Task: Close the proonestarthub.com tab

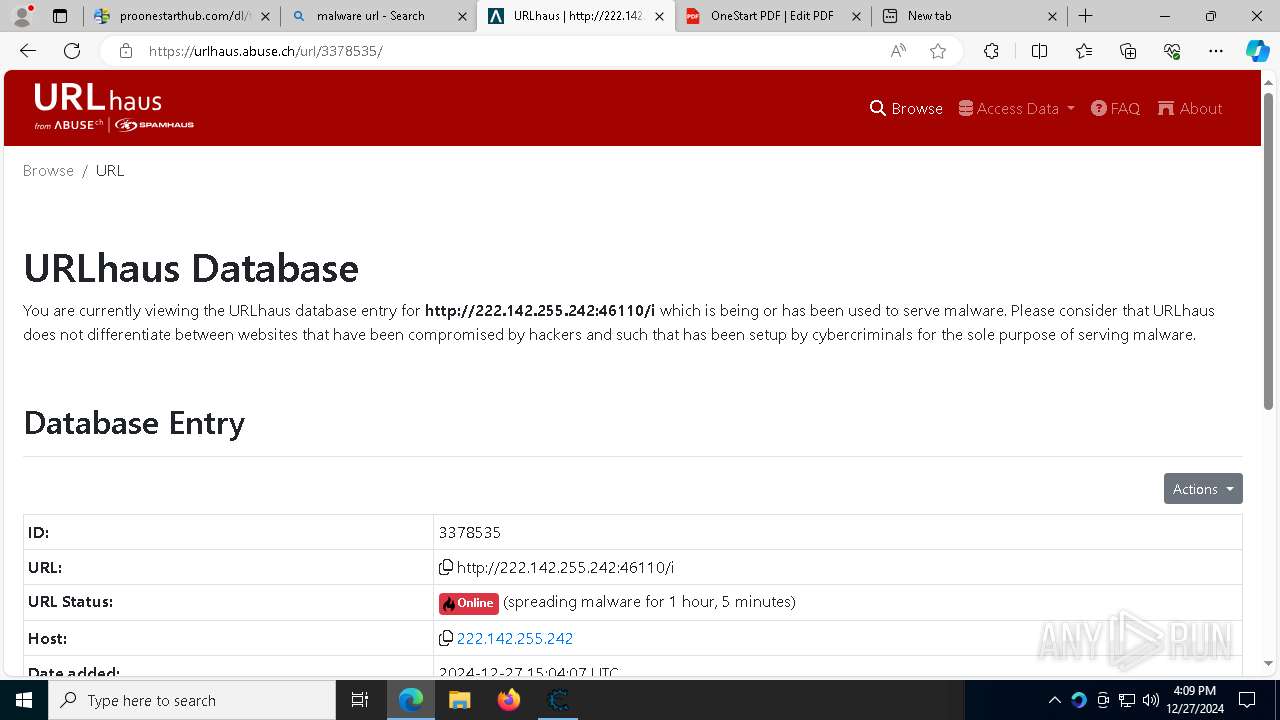Action: pos(265,16)
